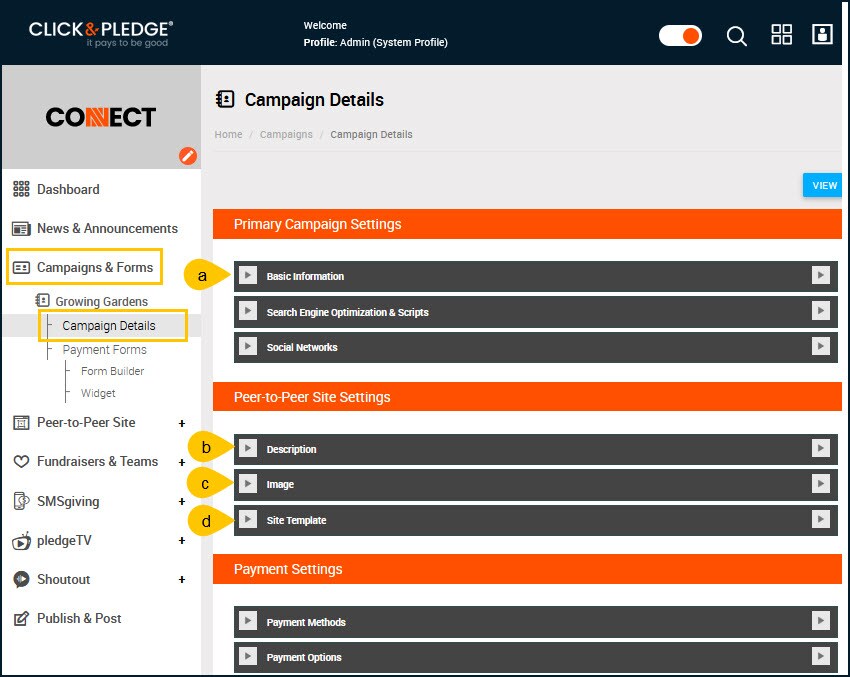Click the Campaigns & Forms card icon

point(21,268)
